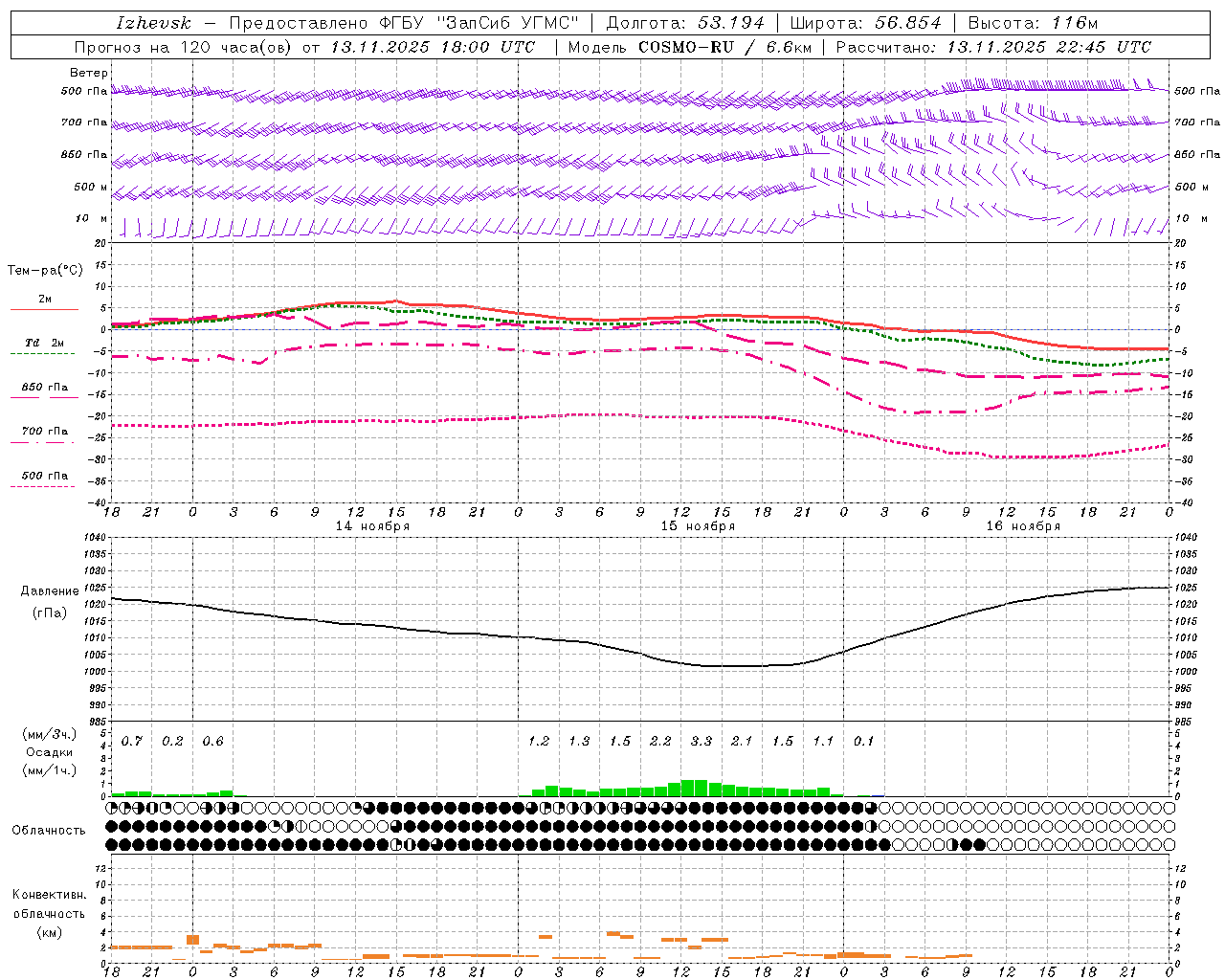Click the calculated time 13.11.2025 22:45 UTC
This screenshot has width=1225, height=980.
(x=1049, y=47)
